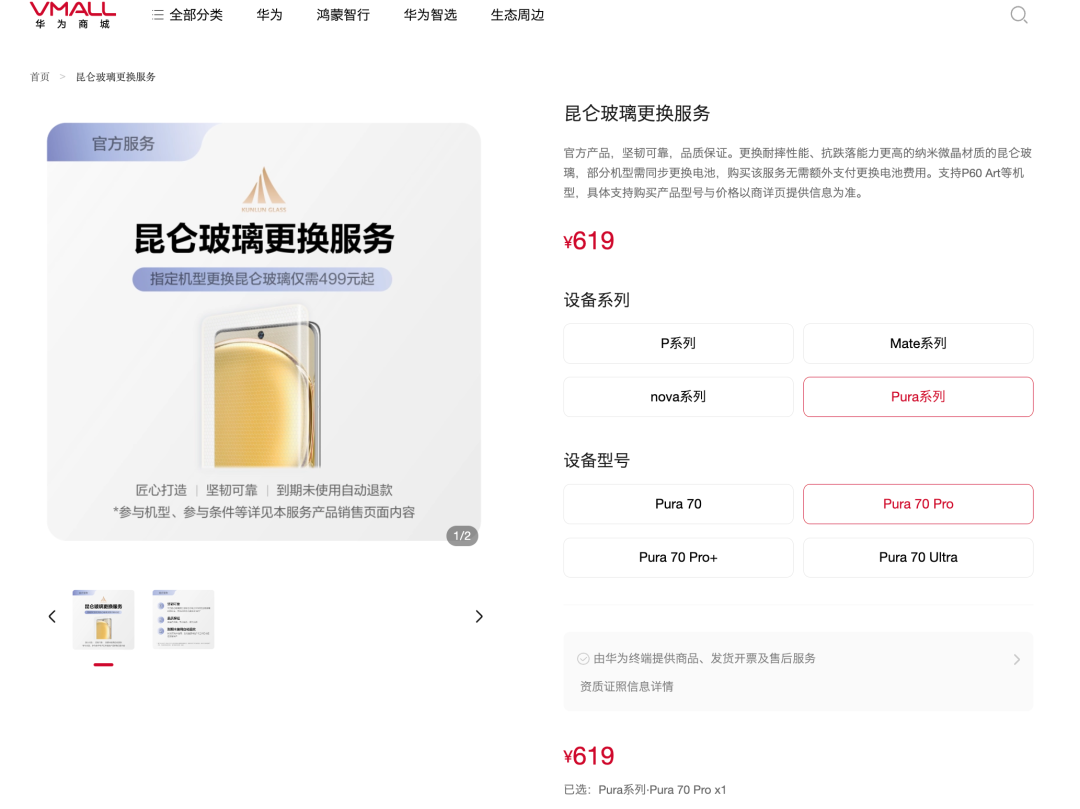This screenshot has height=809, width=1080.
Task: Click the 已选: Pura系列·Pura 70 Pro x1 text
Action: point(645,790)
